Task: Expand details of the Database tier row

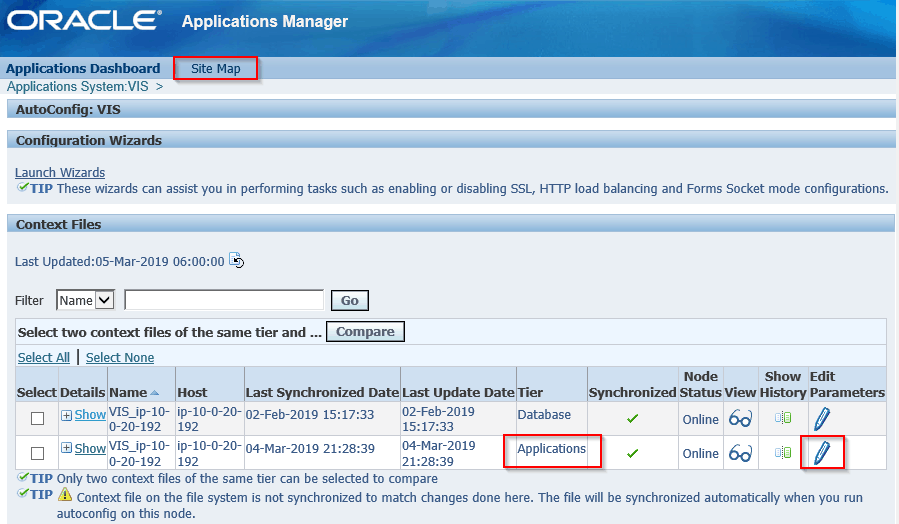Action: coord(67,415)
